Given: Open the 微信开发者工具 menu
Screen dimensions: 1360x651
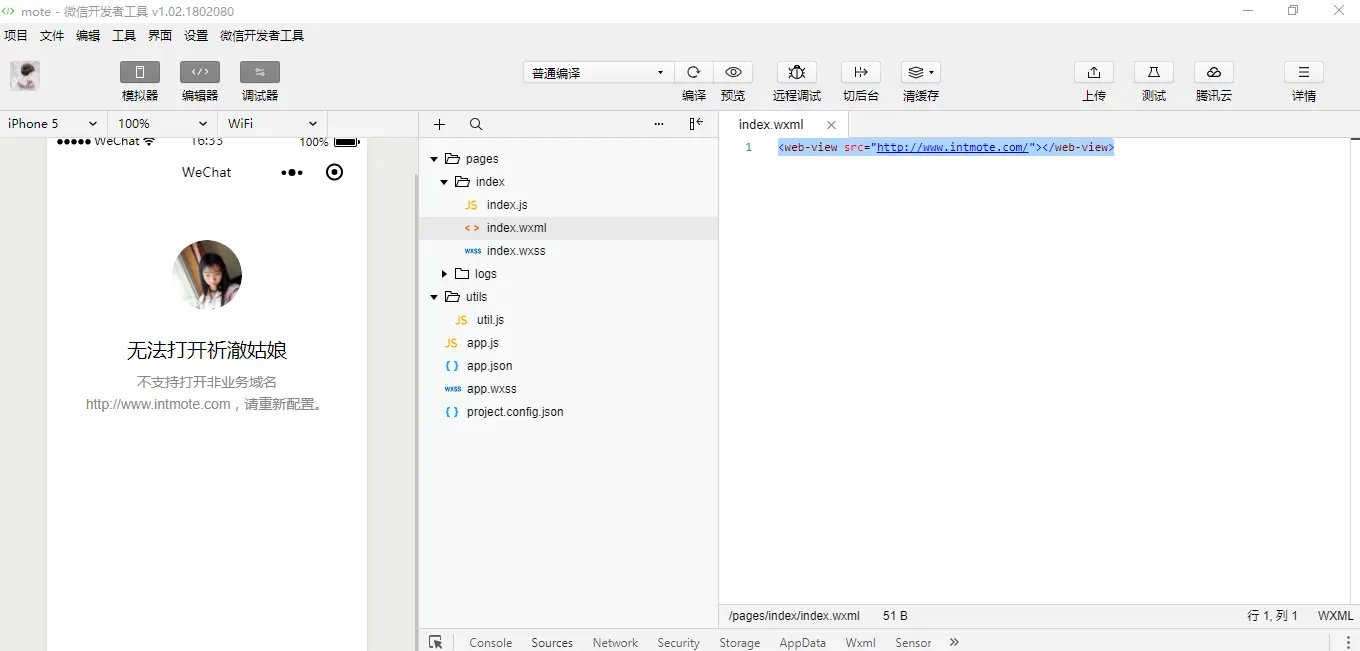Looking at the screenshot, I should tap(262, 35).
